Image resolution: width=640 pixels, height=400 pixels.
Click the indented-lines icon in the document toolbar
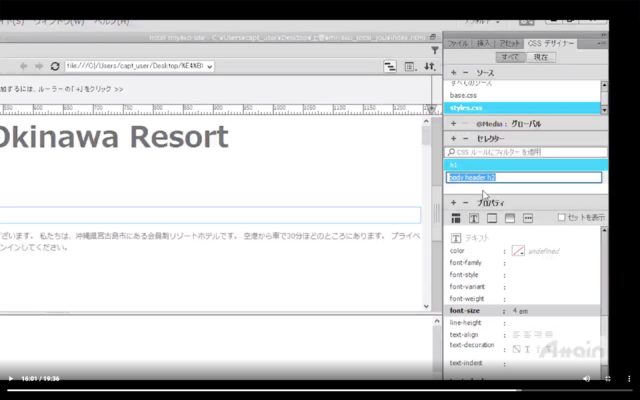pyautogui.click(x=390, y=66)
